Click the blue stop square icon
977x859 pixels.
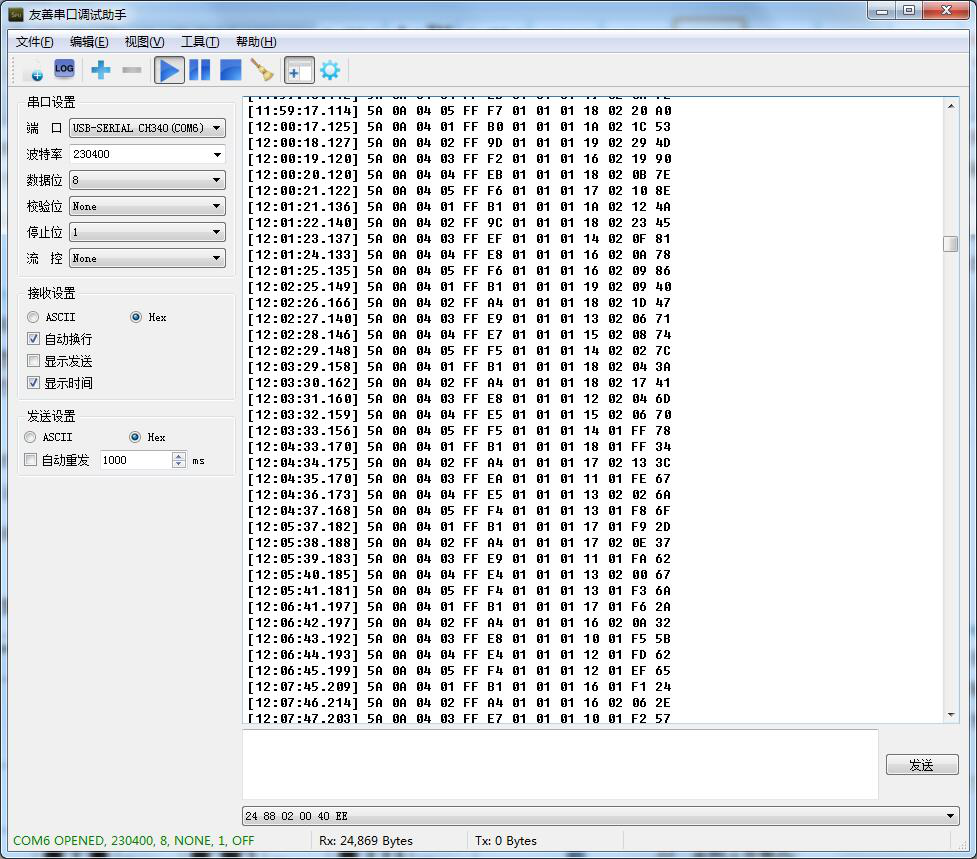coord(231,70)
